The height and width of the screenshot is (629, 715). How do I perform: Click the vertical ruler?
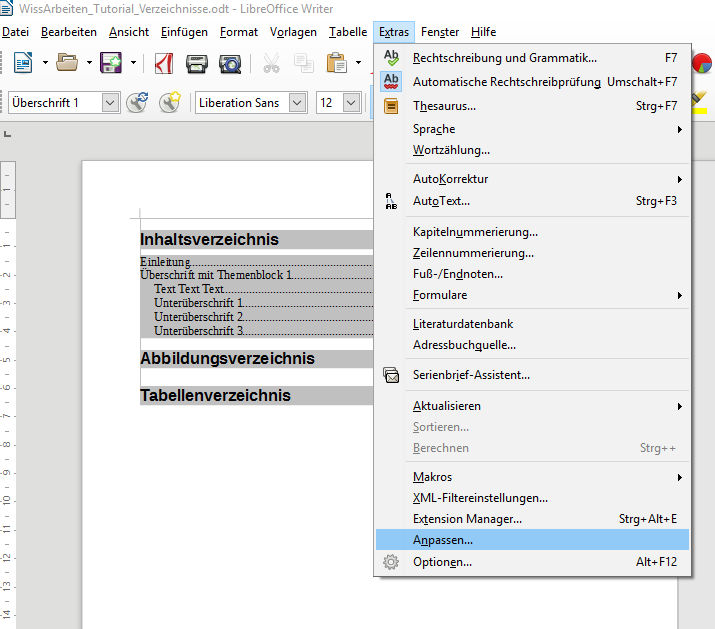(x=8, y=395)
